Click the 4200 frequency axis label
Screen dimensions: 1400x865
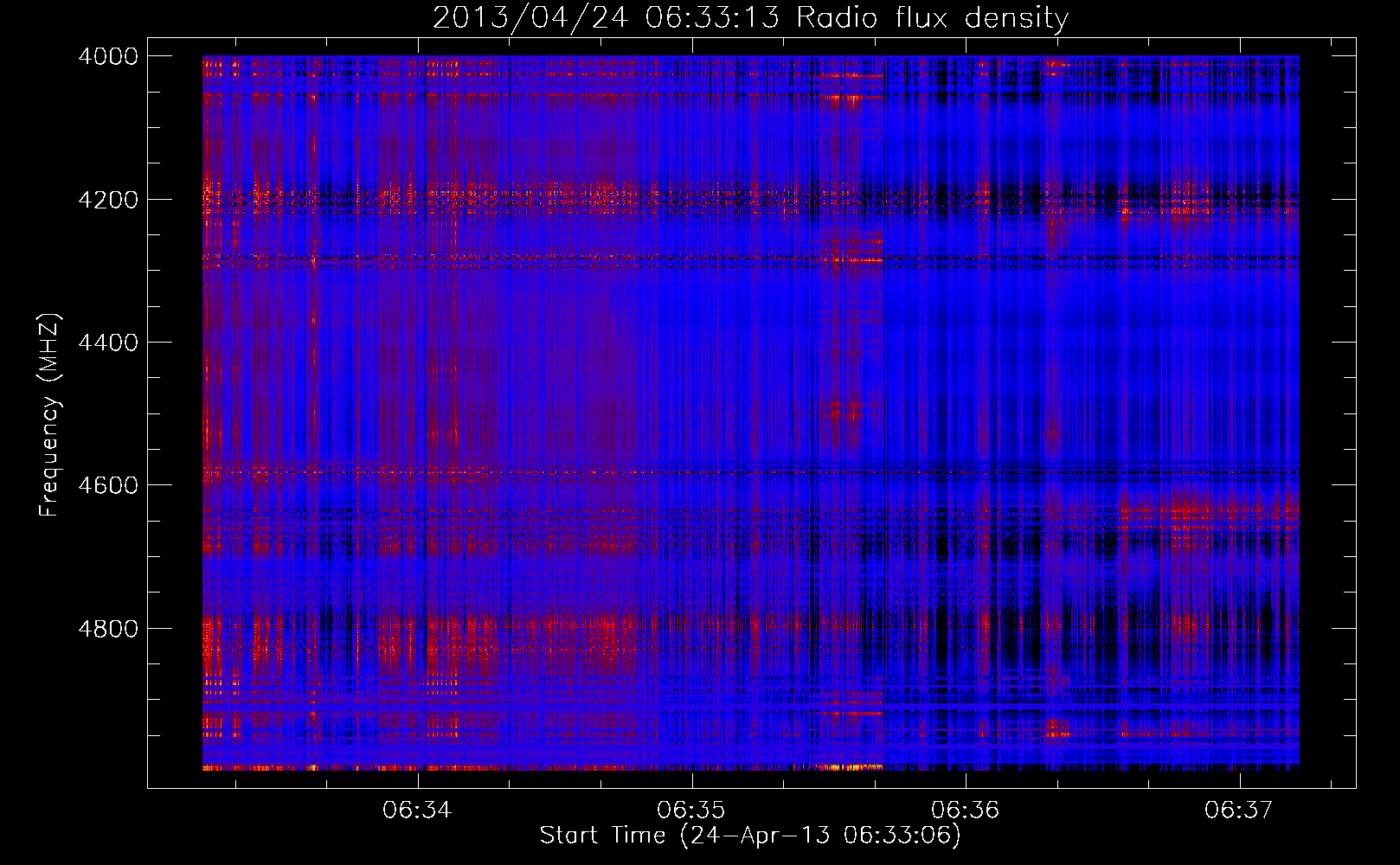tap(108, 200)
